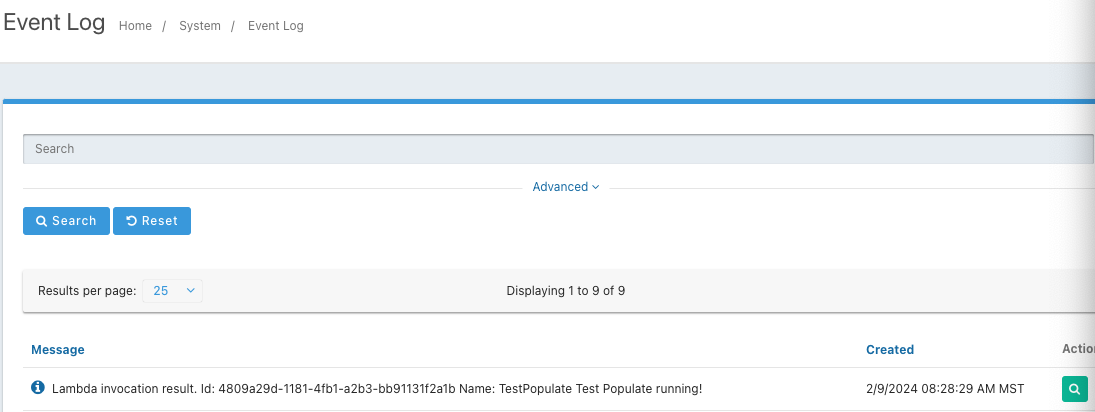
Task: Click the Actions column header
Action: pyautogui.click(x=1078, y=349)
